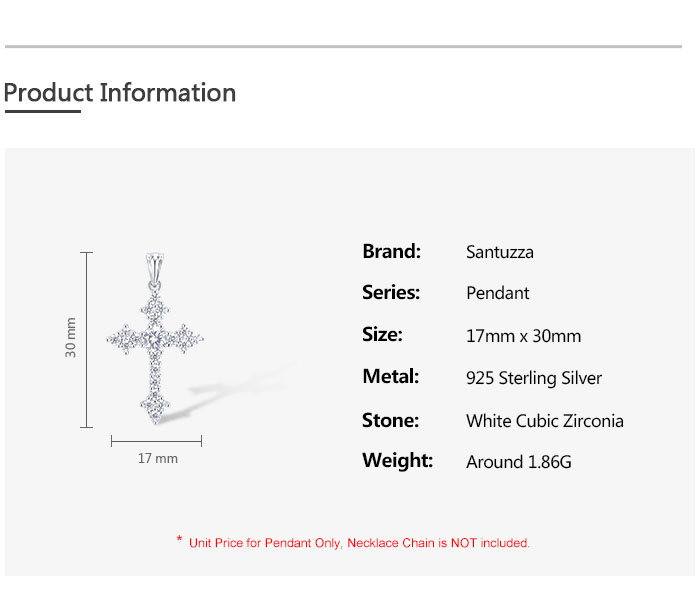Click the Stone: label

coord(390,420)
